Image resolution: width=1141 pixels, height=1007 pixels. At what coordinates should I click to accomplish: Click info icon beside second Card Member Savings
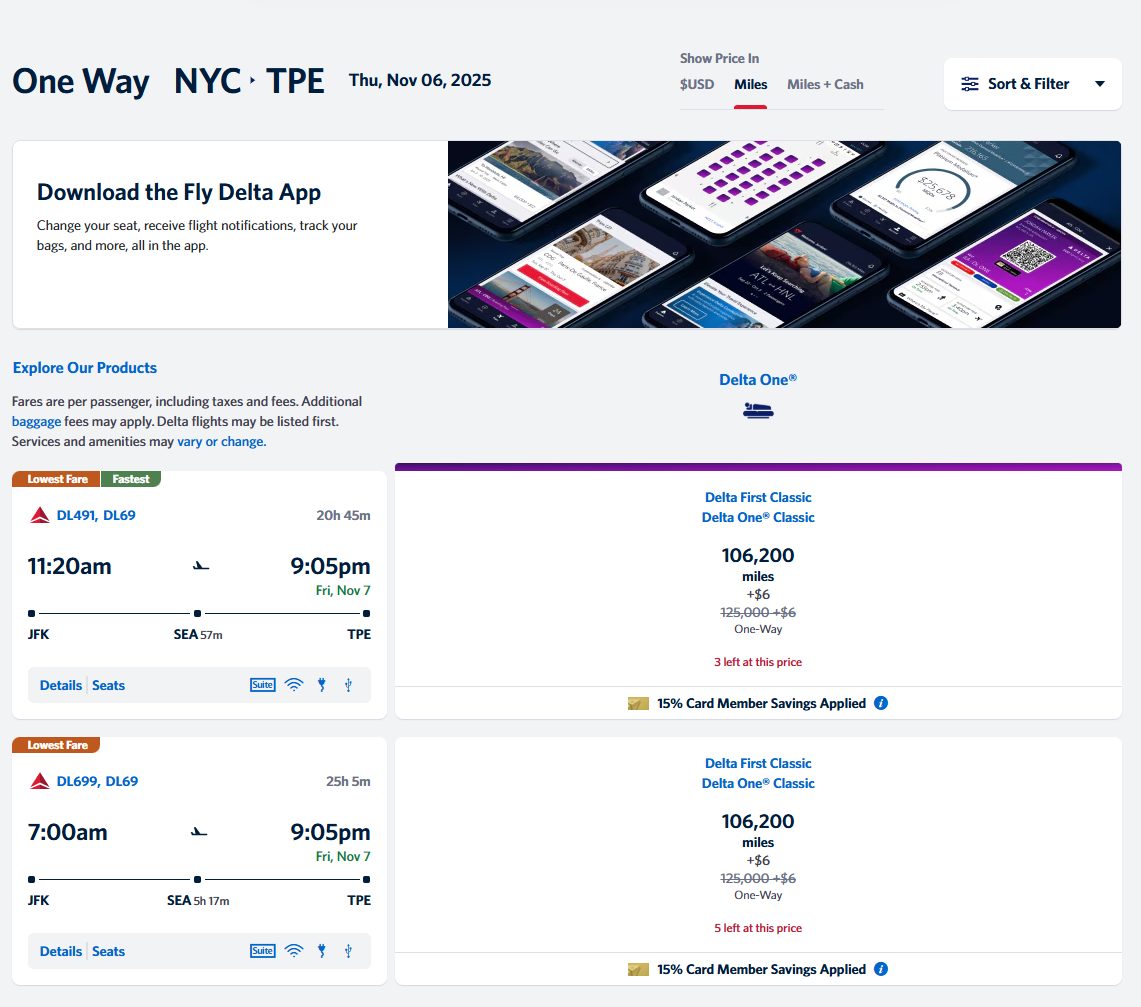point(881,969)
